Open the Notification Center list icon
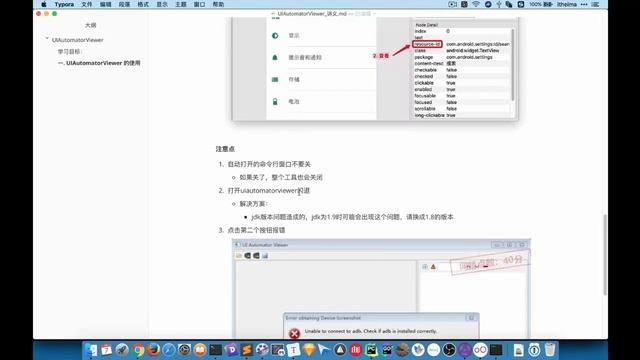The width and height of the screenshot is (640, 360). coord(596,4)
